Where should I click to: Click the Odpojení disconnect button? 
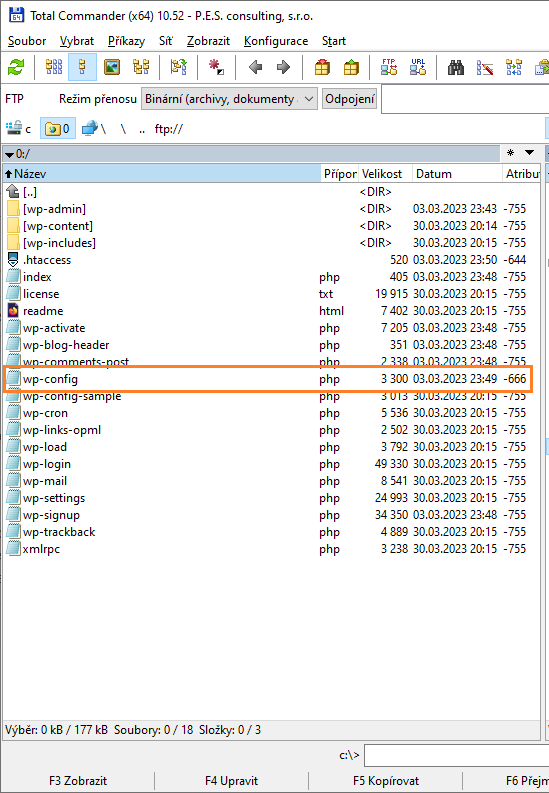(x=350, y=99)
